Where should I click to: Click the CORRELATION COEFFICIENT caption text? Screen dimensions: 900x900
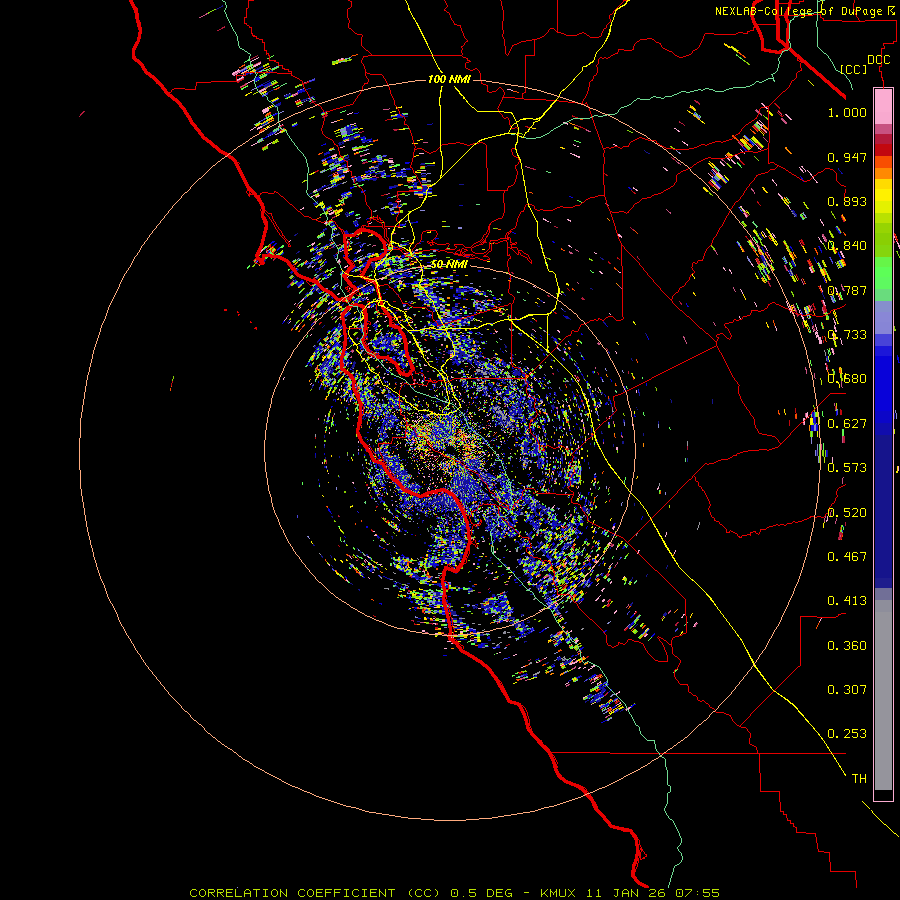(x=292, y=893)
